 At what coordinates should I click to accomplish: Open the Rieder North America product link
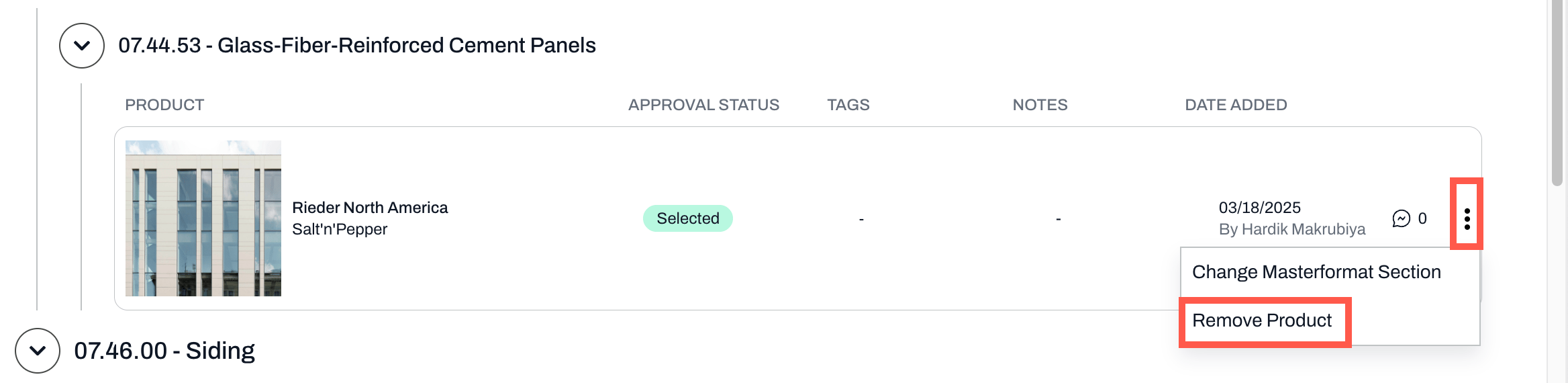(370, 208)
